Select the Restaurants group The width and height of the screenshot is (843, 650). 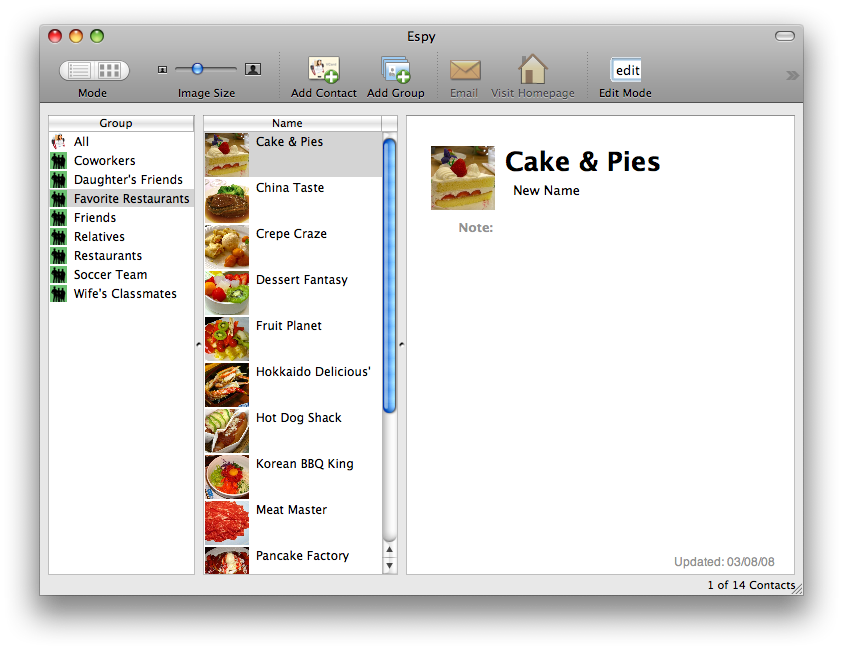click(x=121, y=256)
